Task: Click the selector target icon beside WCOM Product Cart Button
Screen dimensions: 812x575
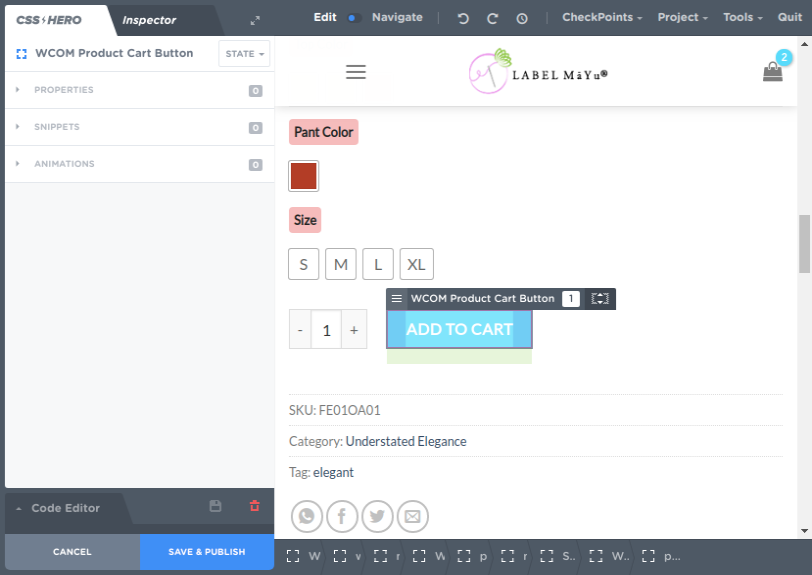Action: tap(21, 54)
